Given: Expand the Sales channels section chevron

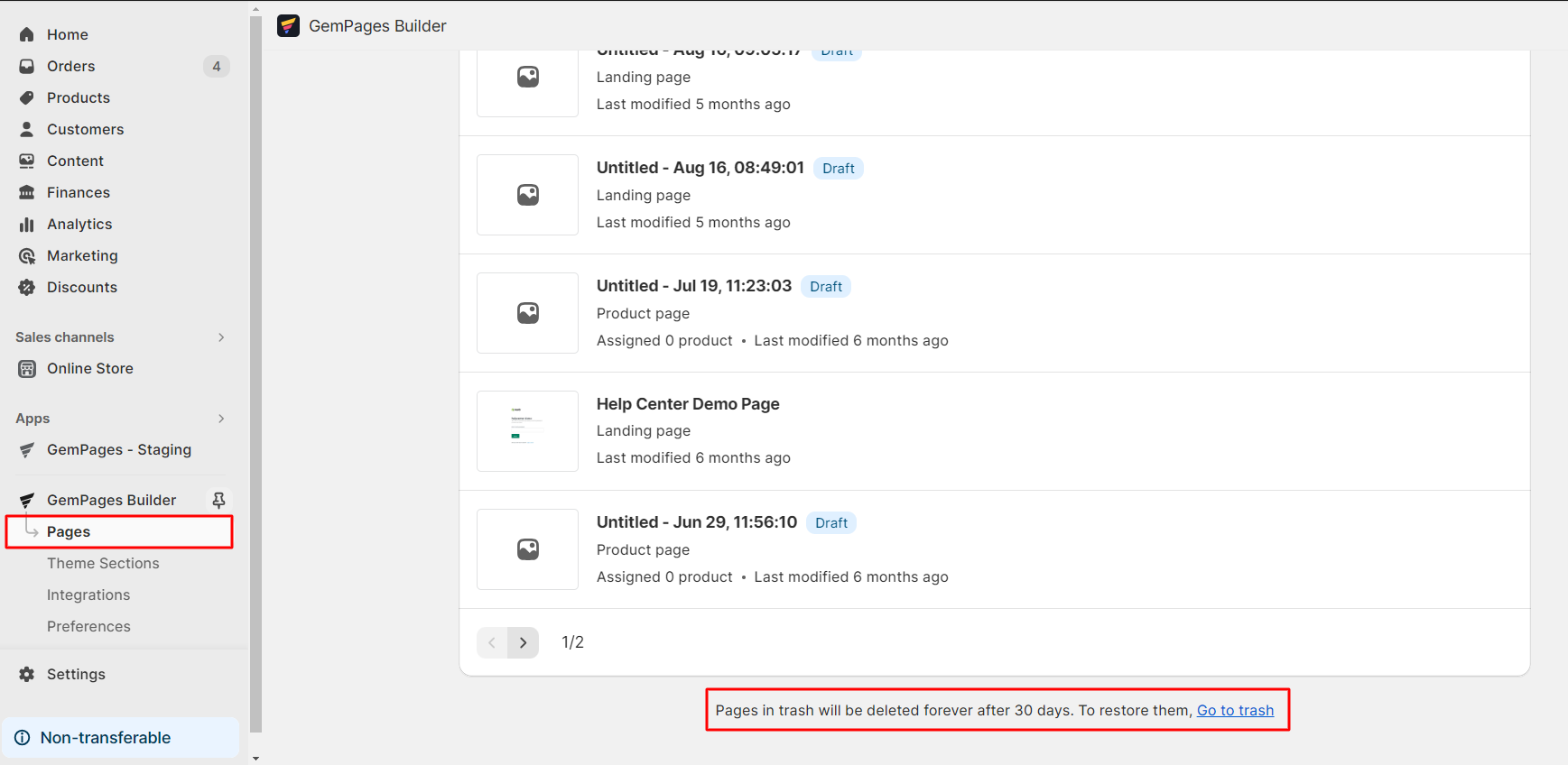Looking at the screenshot, I should tap(221, 337).
